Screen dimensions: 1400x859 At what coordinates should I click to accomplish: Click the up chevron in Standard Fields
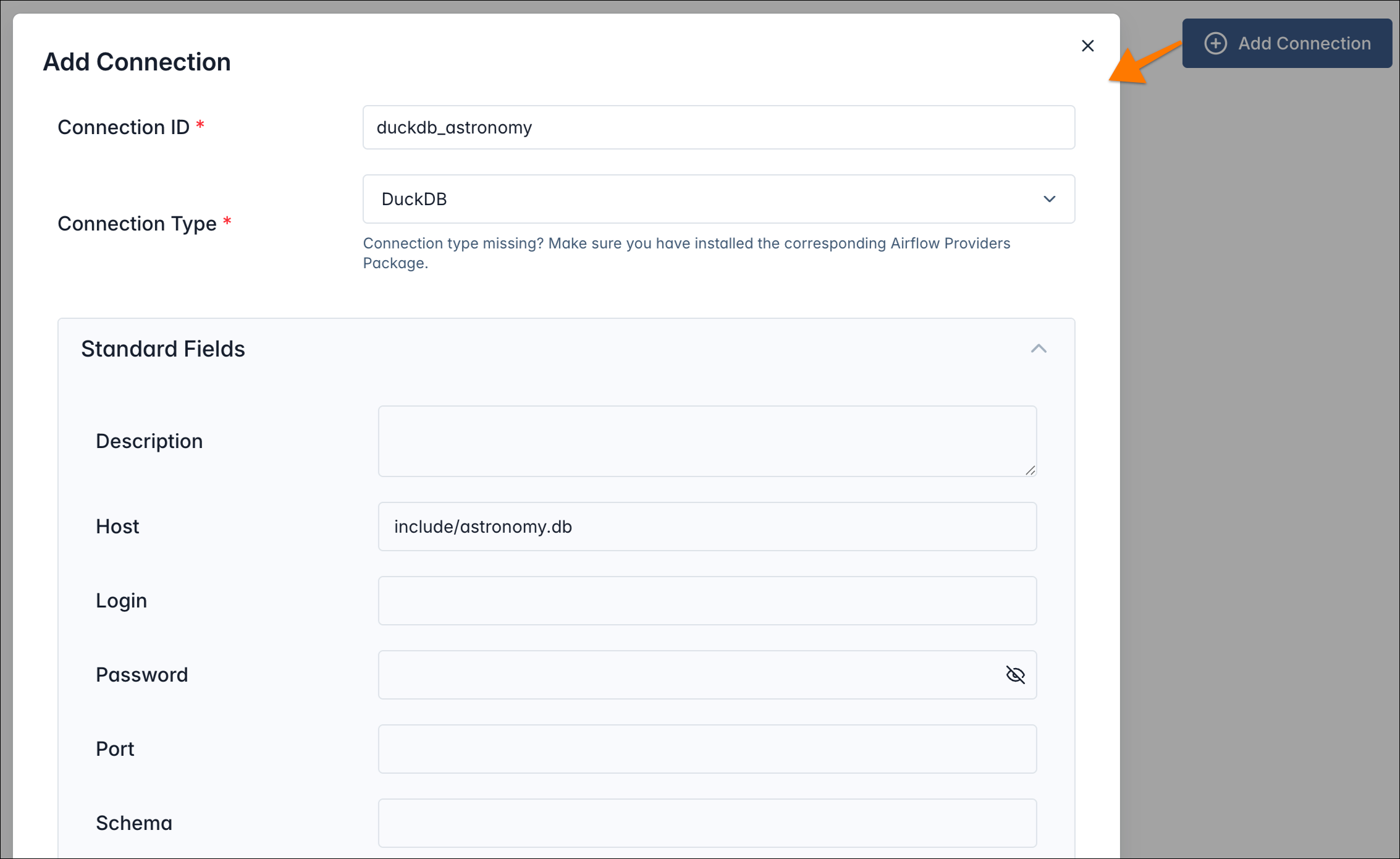tap(1040, 349)
